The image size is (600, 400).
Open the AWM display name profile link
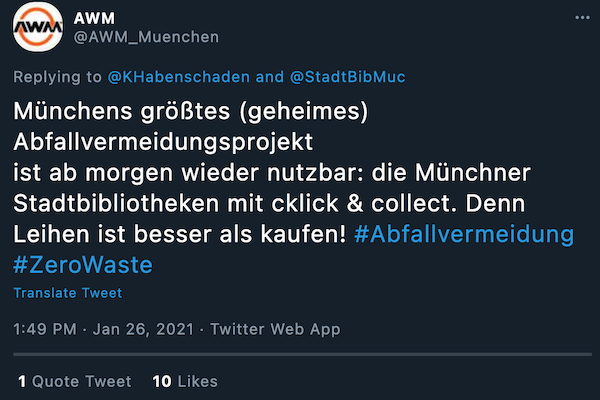(x=93, y=18)
